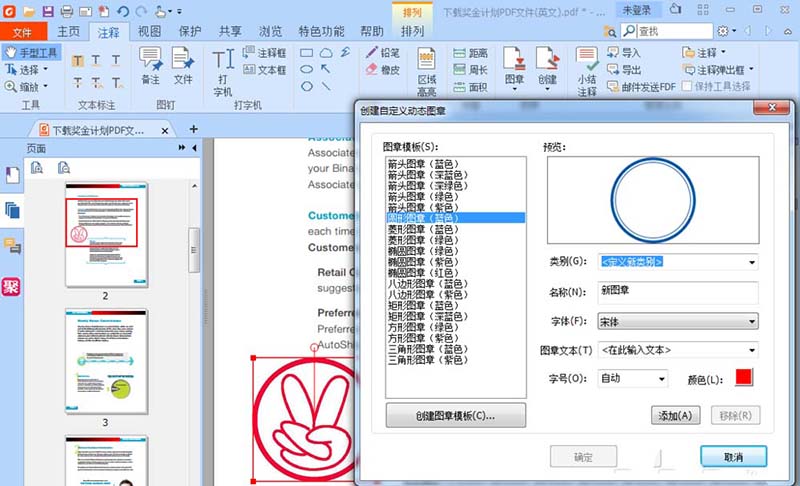Click the red color (颜色) swatch
This screenshot has width=800, height=486.
(743, 377)
